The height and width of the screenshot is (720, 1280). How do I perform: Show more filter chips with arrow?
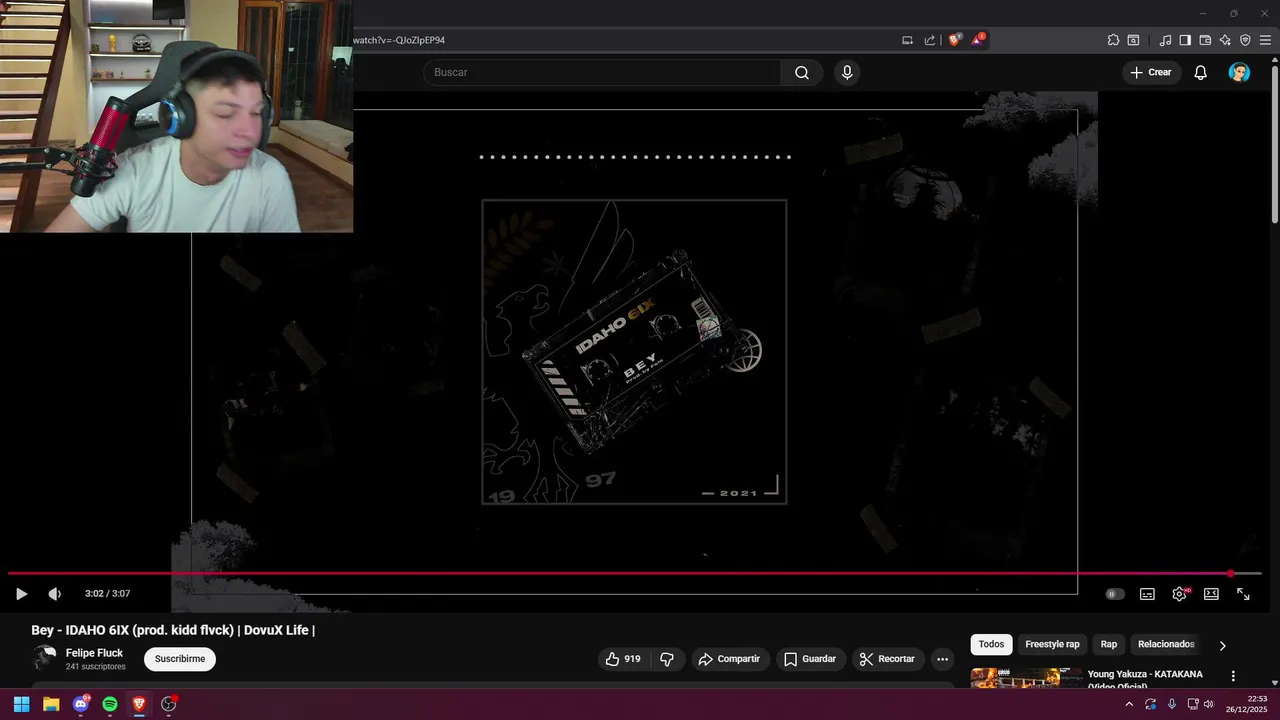[x=1222, y=645]
